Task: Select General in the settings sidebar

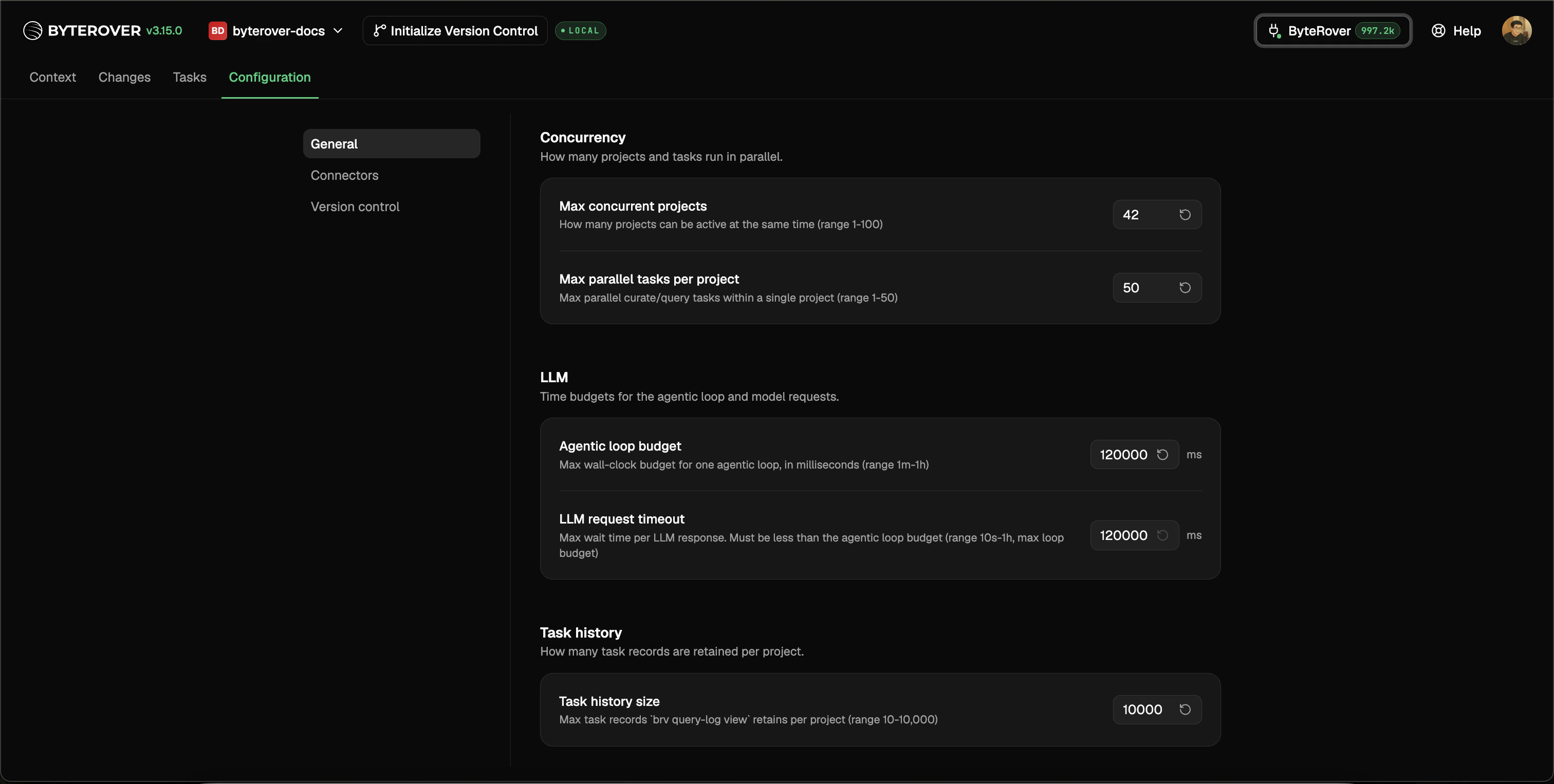Action: (392, 143)
